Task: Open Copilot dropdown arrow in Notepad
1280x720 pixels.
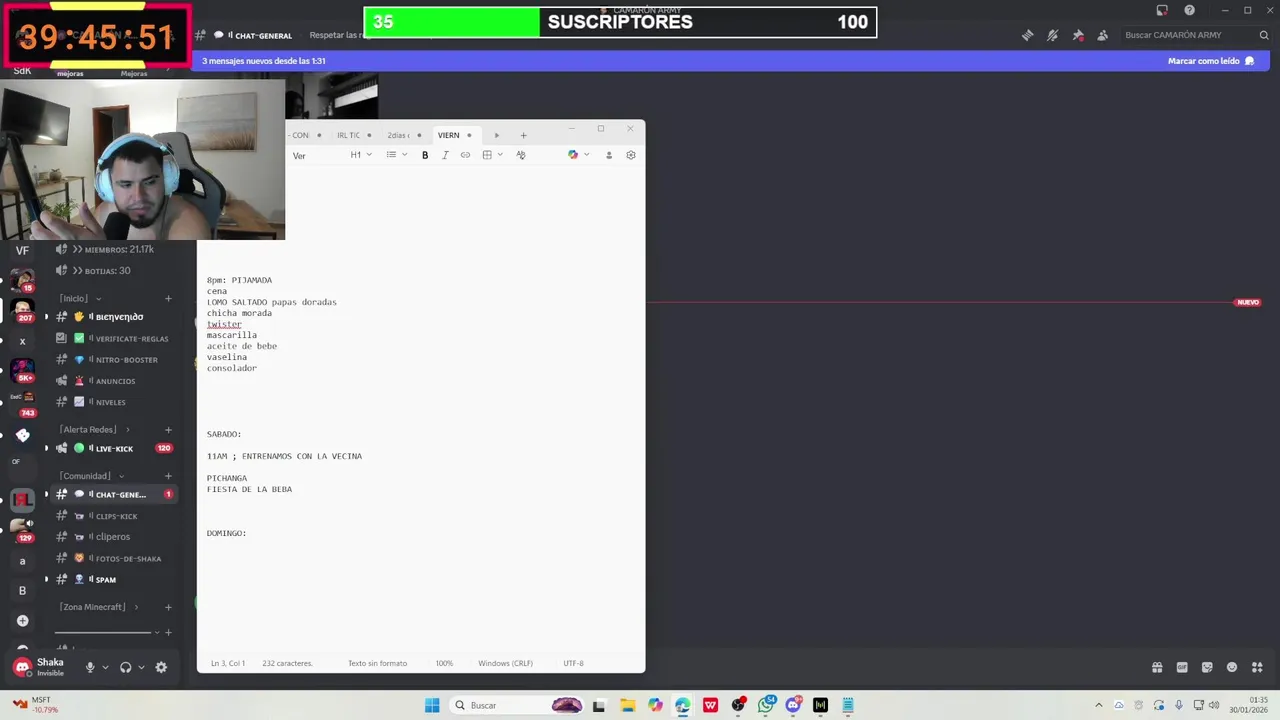Action: pos(586,155)
